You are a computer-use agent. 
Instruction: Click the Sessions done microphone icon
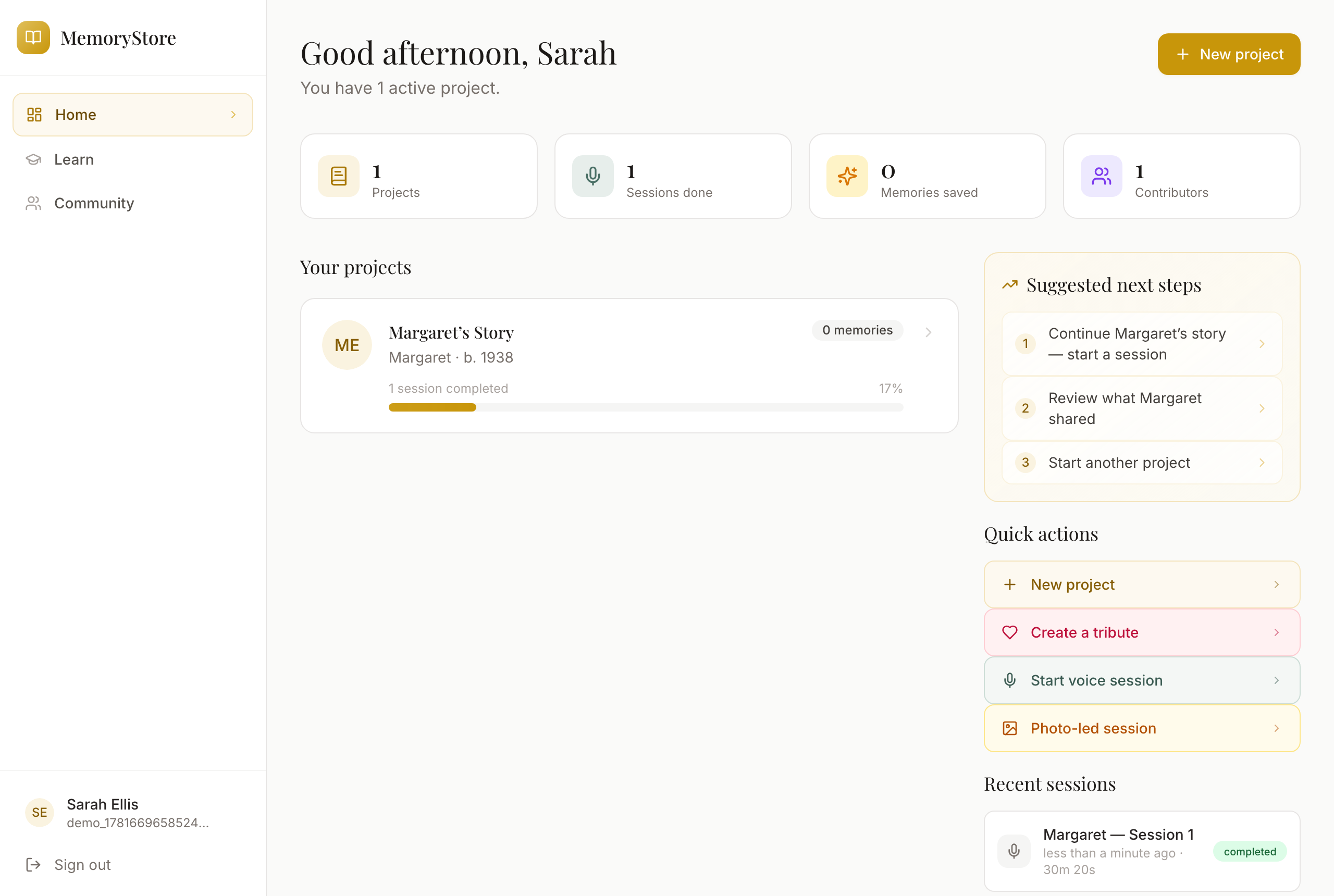592,176
